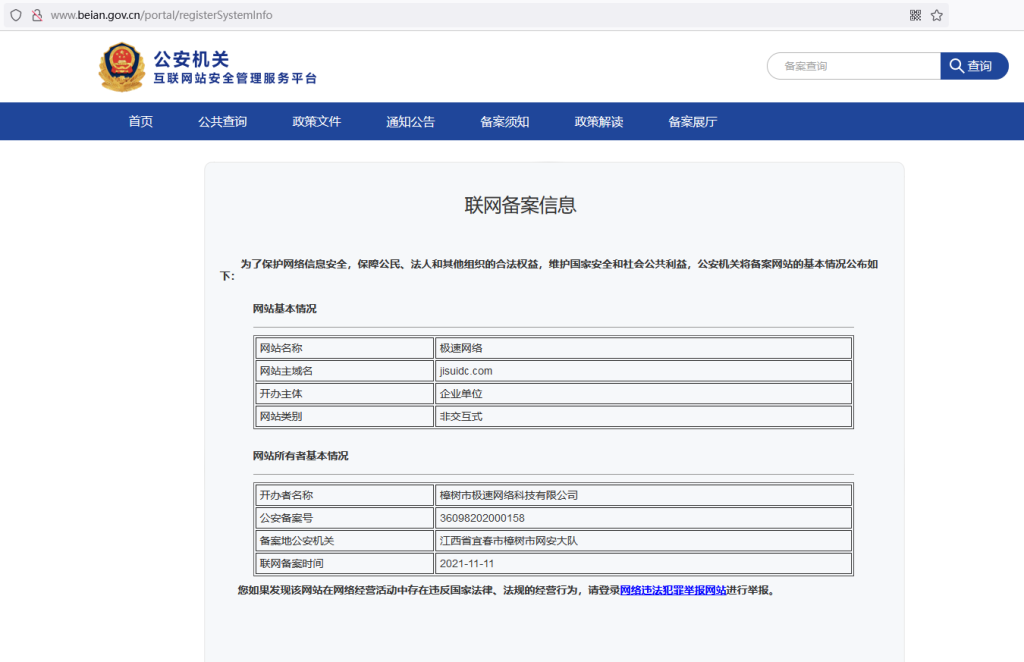
Task: Navigate to 政策解读 section
Action: pyautogui.click(x=598, y=122)
